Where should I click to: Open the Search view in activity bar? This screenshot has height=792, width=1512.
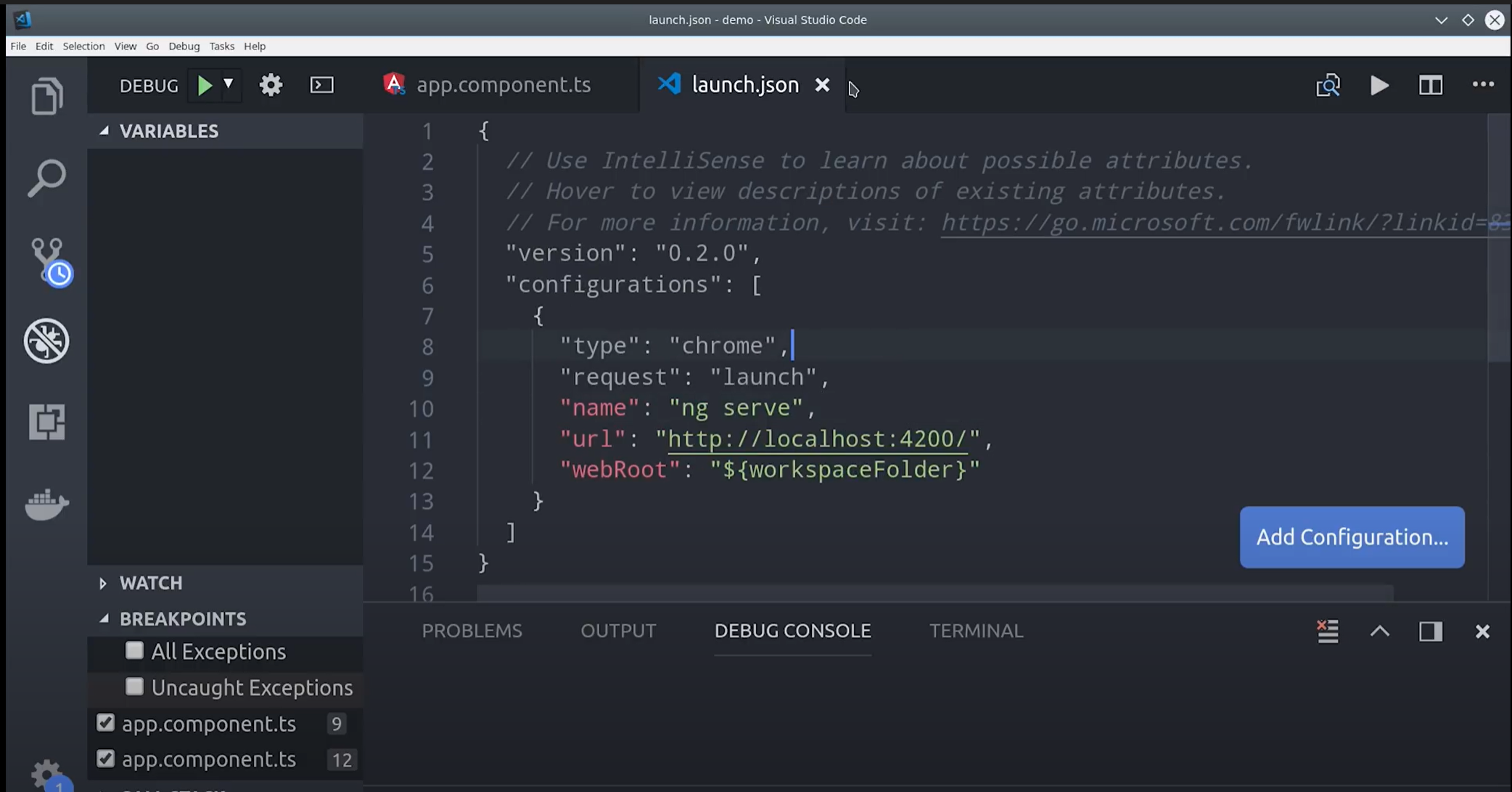[x=47, y=178]
